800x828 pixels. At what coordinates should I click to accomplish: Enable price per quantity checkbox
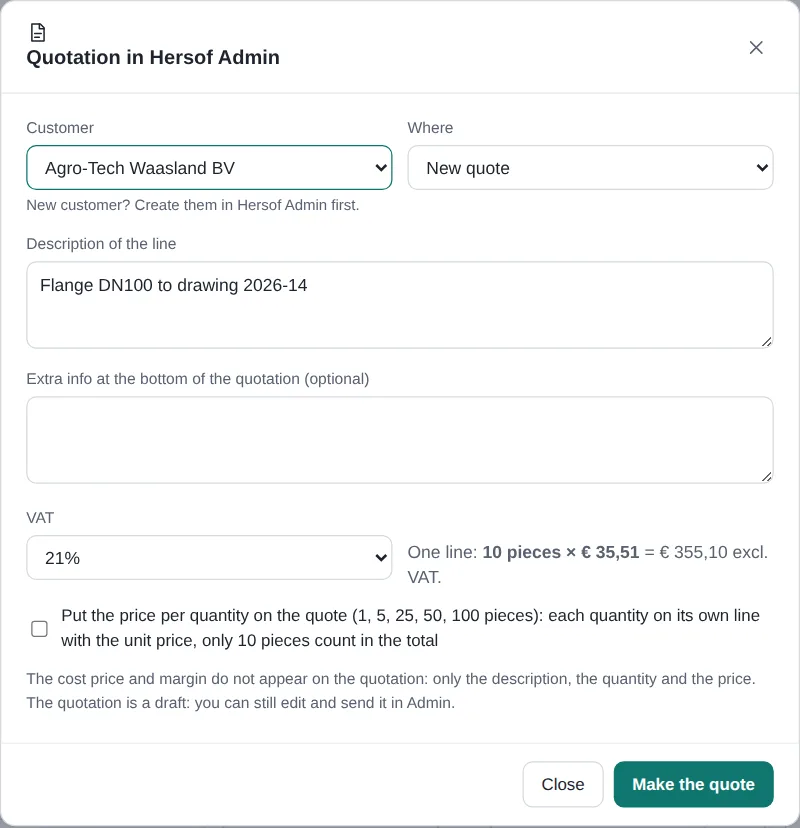coord(39,628)
